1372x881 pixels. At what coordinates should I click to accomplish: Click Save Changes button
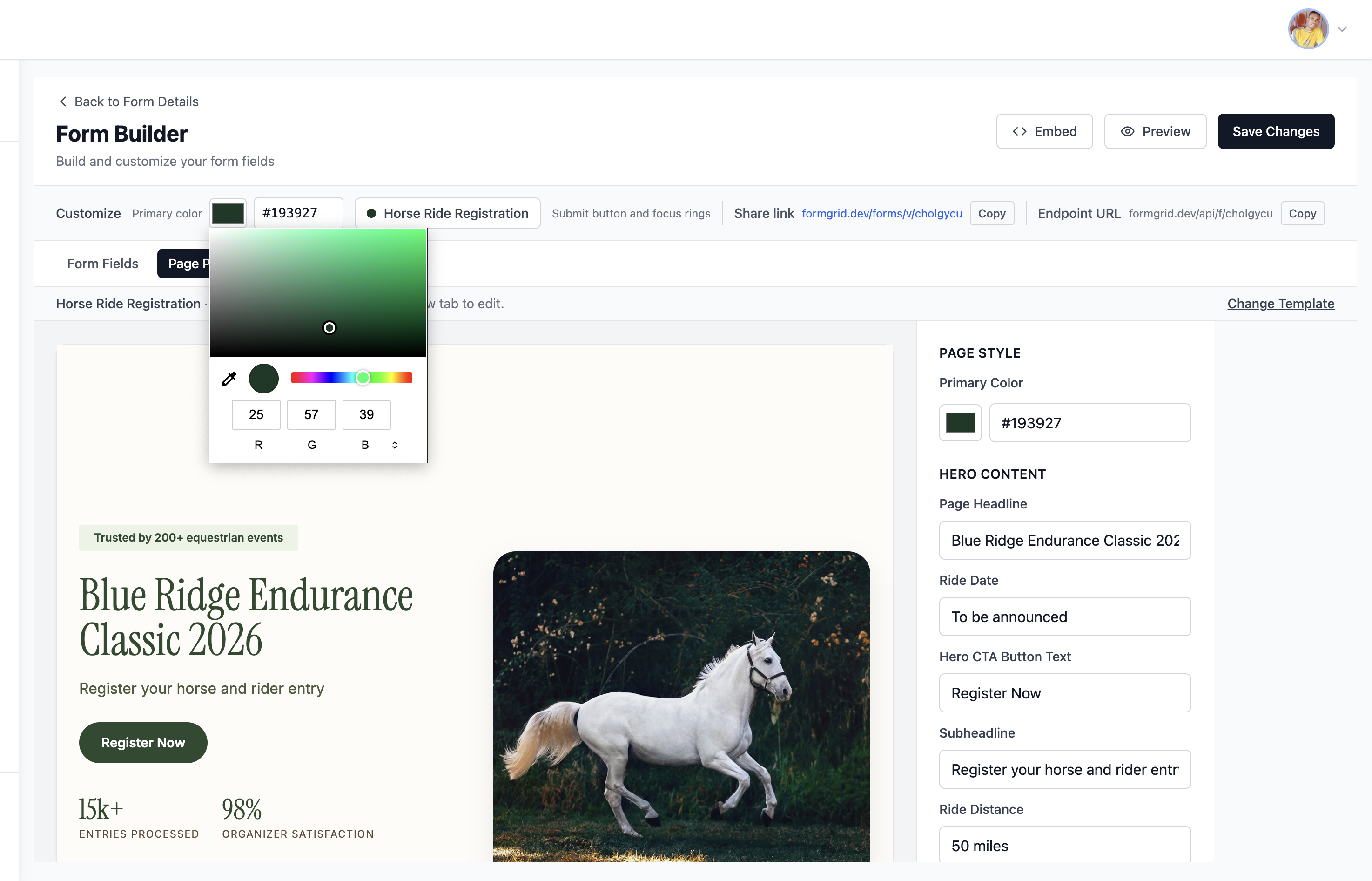coord(1275,132)
